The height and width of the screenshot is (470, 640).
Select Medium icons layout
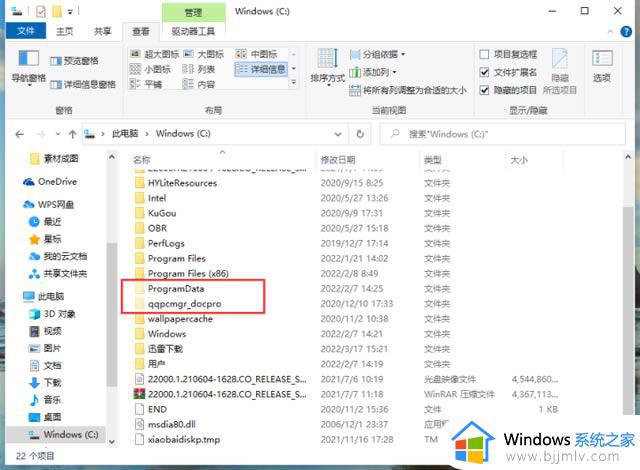256,54
